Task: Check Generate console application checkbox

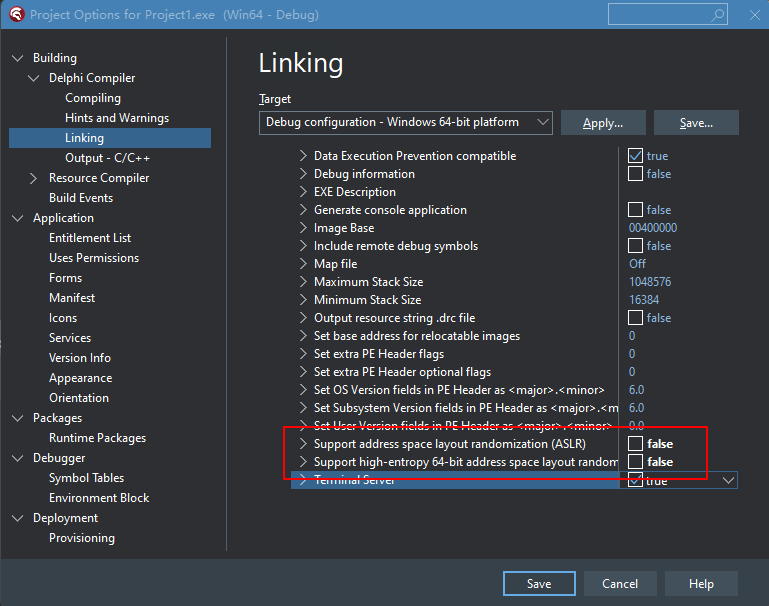Action: click(635, 210)
